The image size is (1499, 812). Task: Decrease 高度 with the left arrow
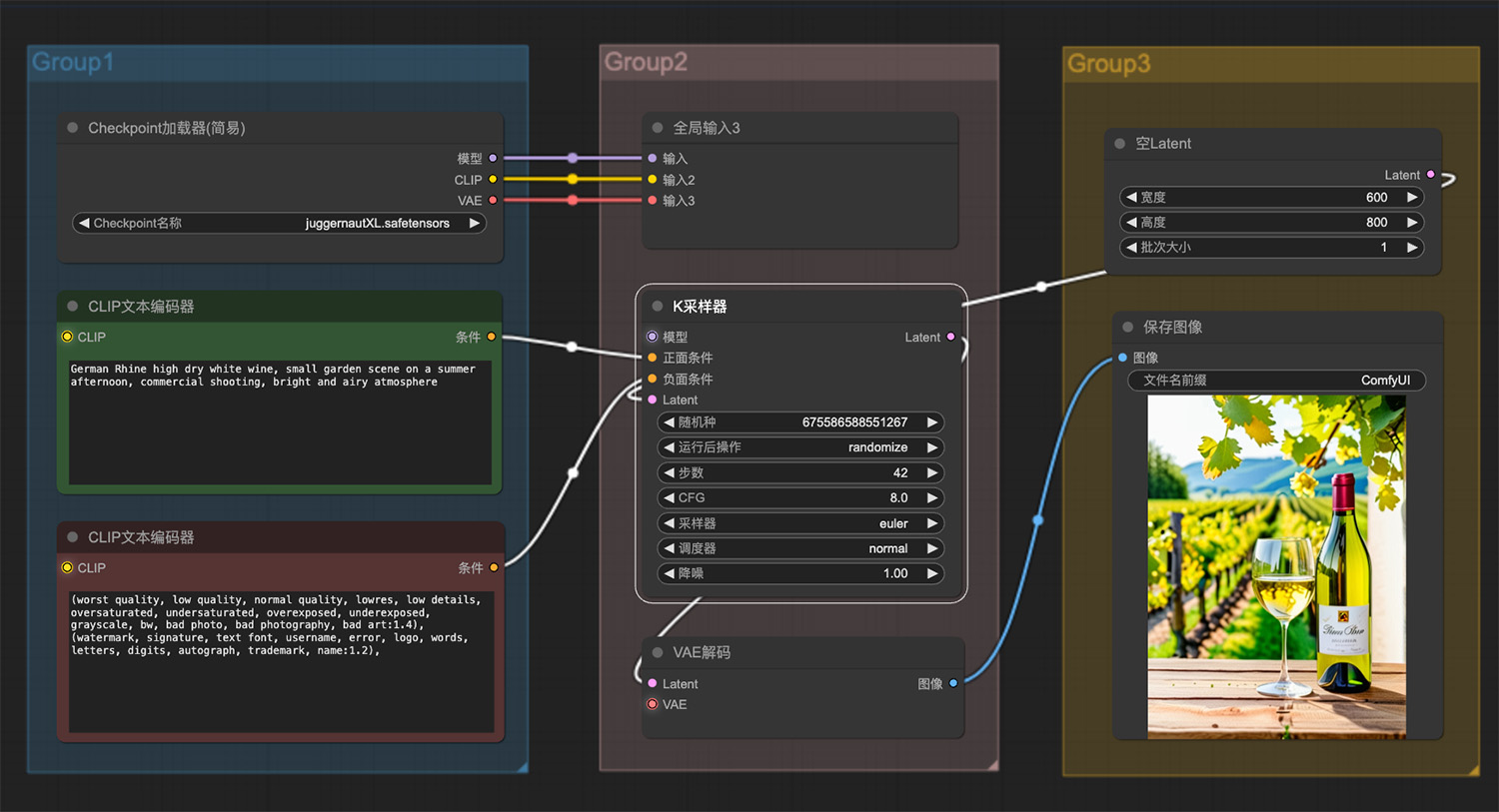1131,222
